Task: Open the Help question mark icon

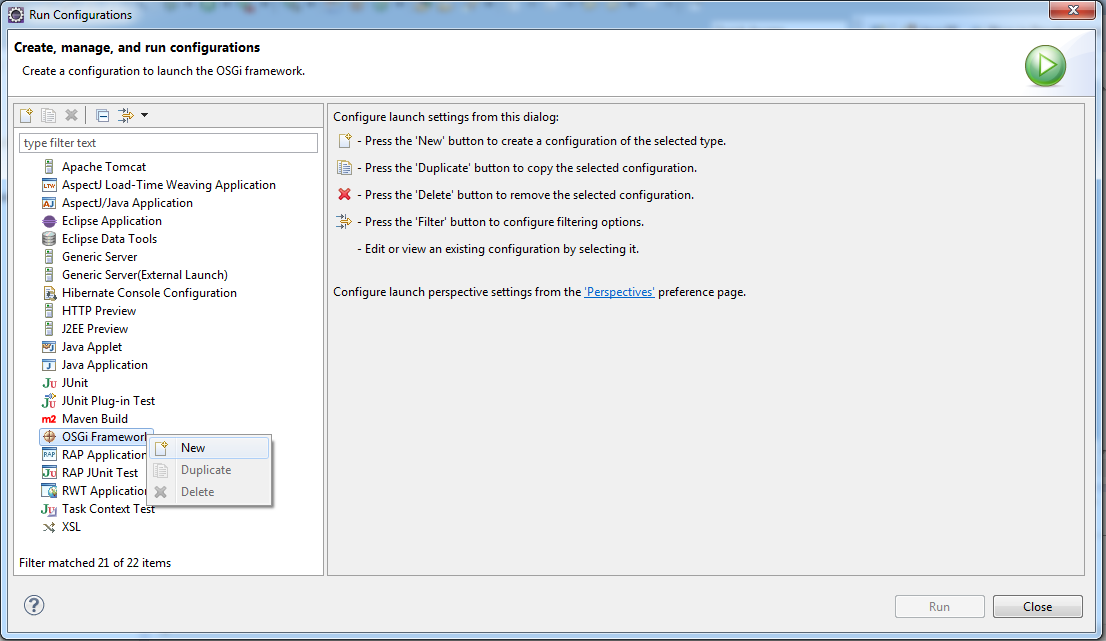Action: coord(34,605)
